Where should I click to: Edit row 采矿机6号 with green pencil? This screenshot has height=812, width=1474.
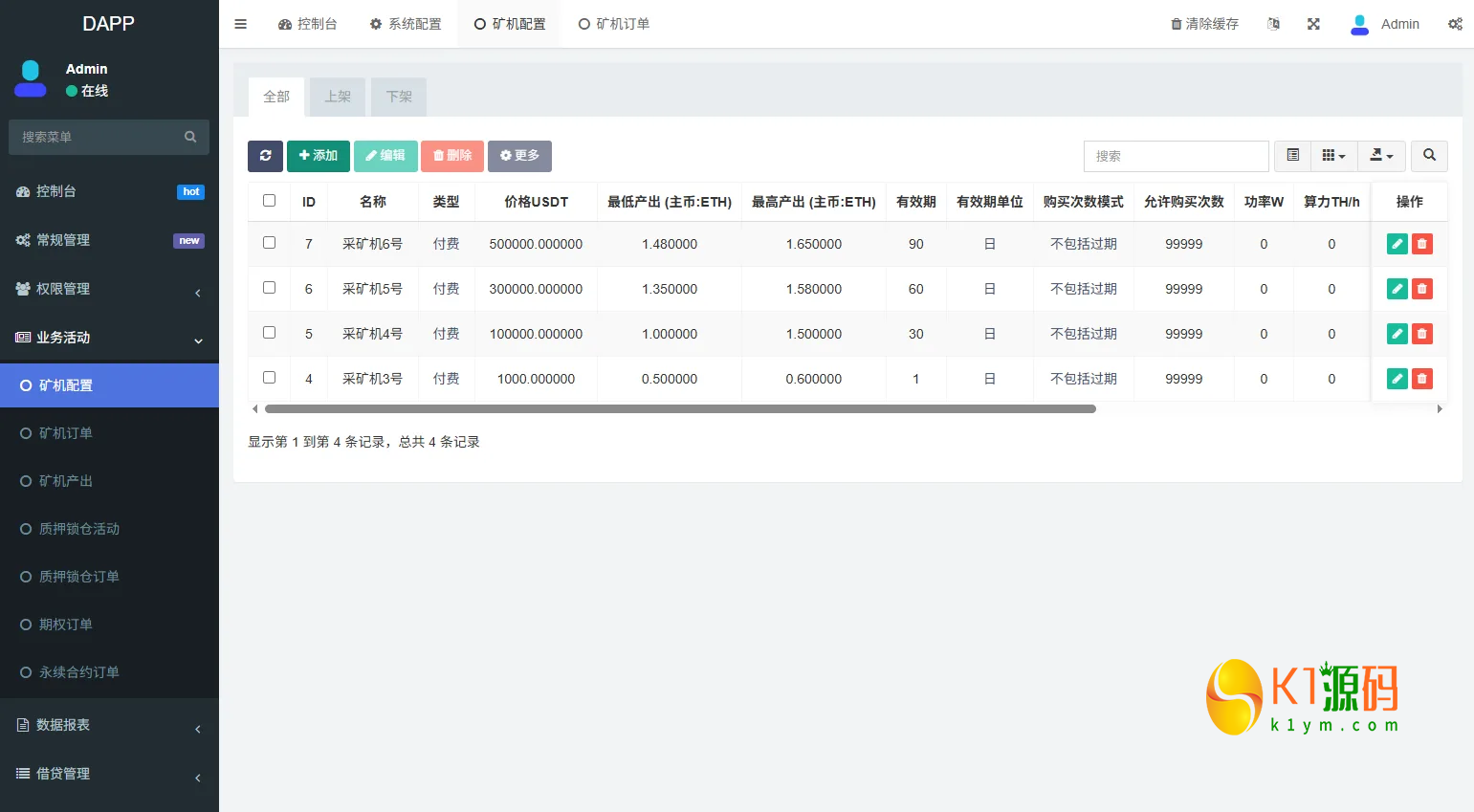pos(1397,244)
